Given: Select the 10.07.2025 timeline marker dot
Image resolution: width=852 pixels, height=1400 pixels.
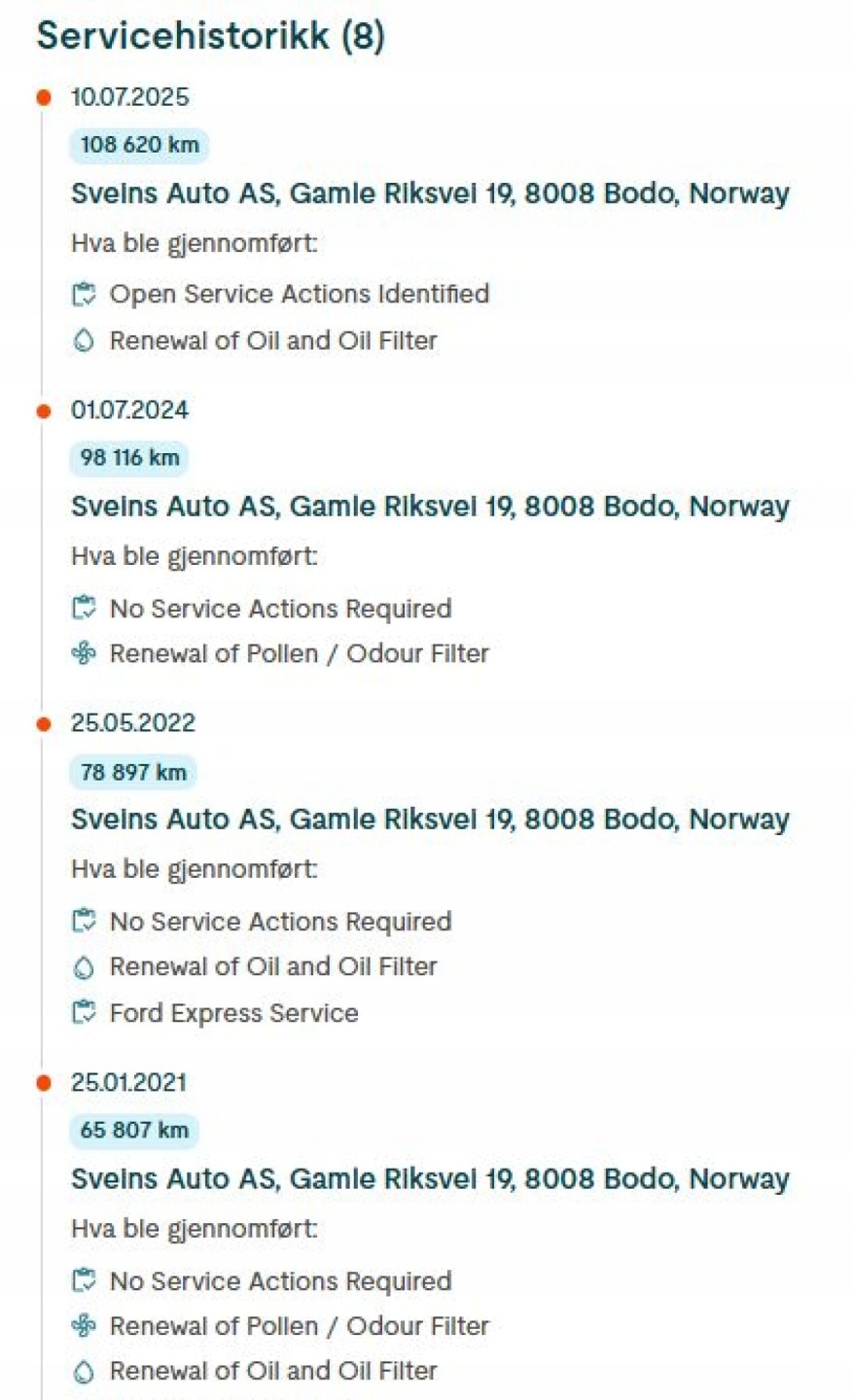Looking at the screenshot, I should pos(43,97).
